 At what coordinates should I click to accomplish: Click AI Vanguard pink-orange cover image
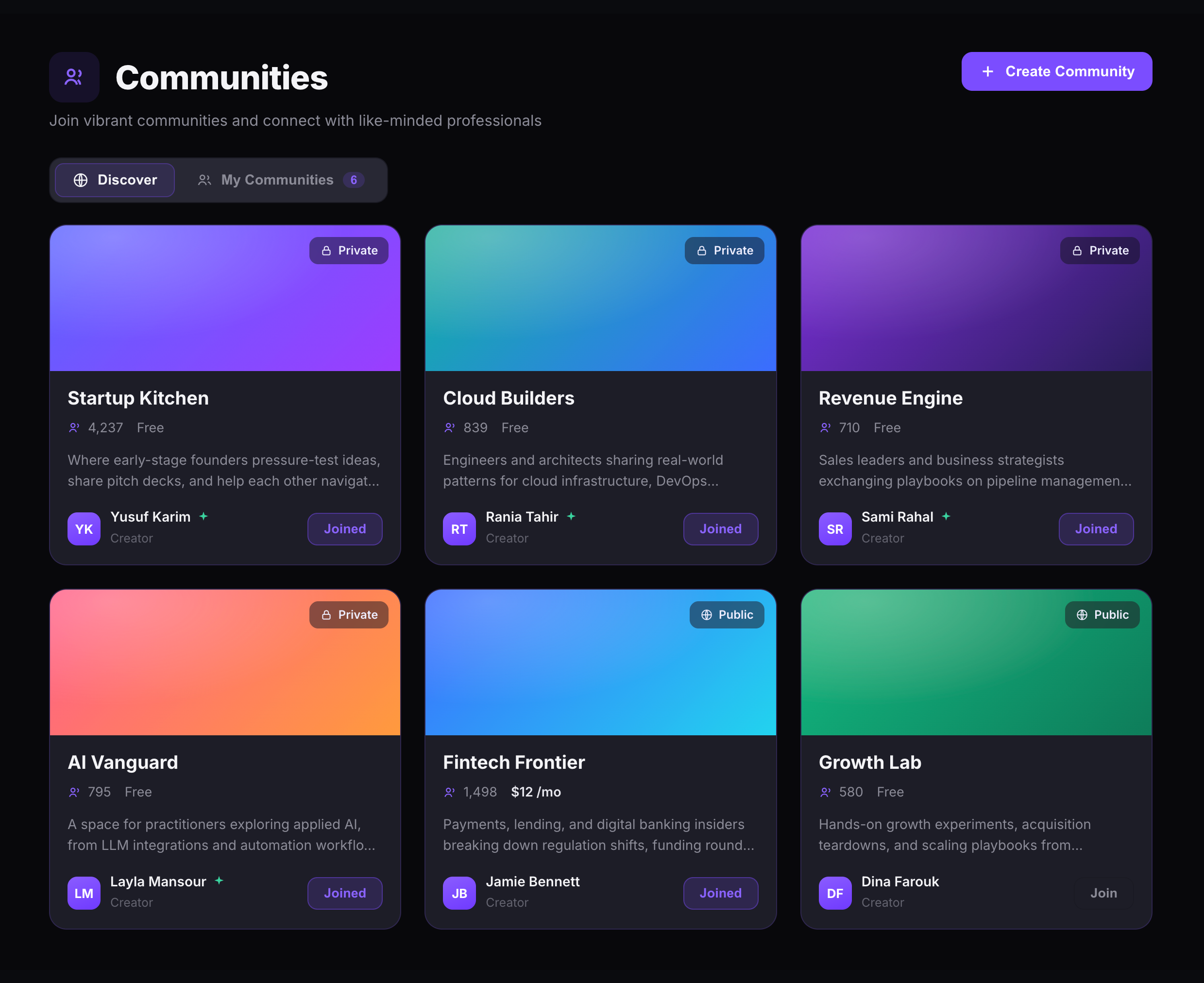[225, 662]
